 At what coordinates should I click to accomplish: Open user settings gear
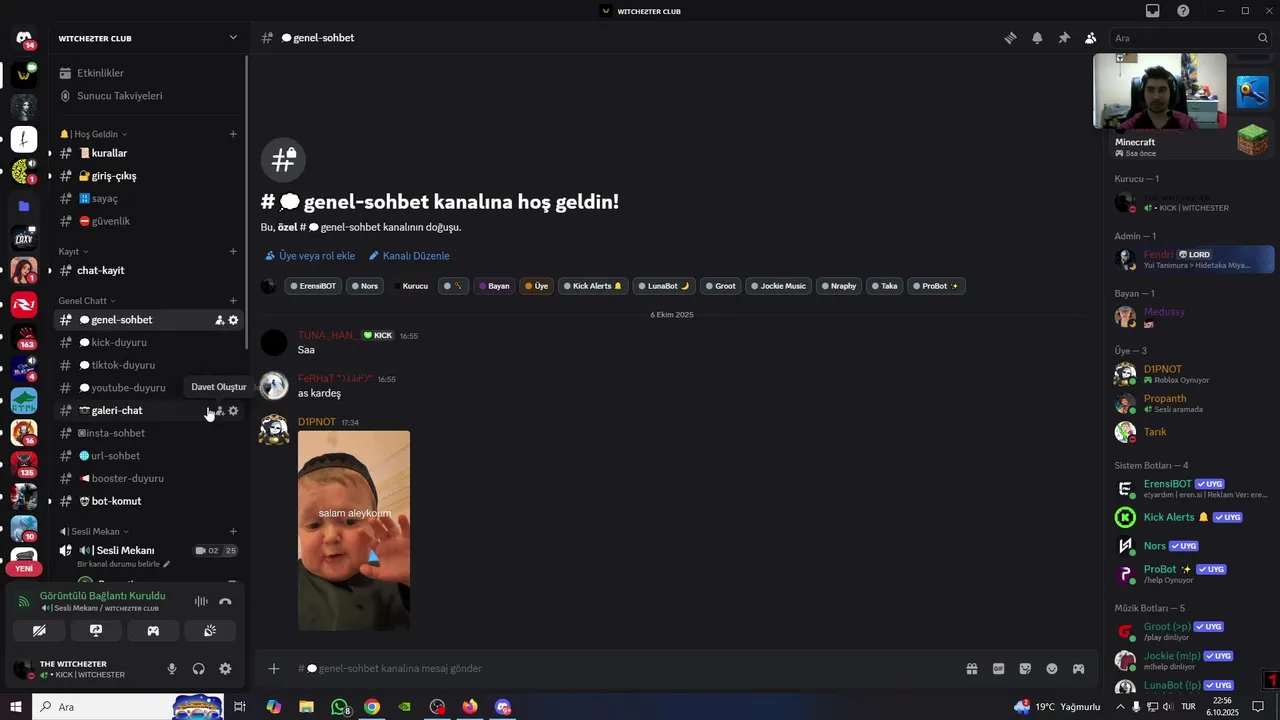[x=225, y=669]
